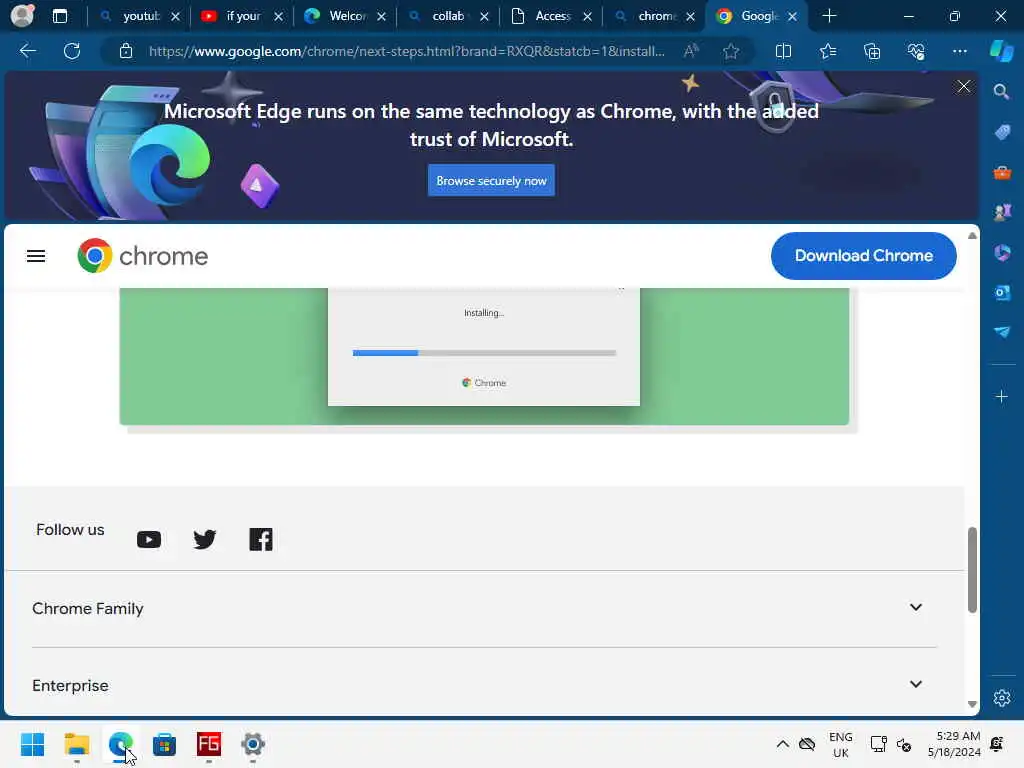This screenshot has height=768, width=1024.
Task: Open sidebar Outlook icon
Action: (1002, 292)
